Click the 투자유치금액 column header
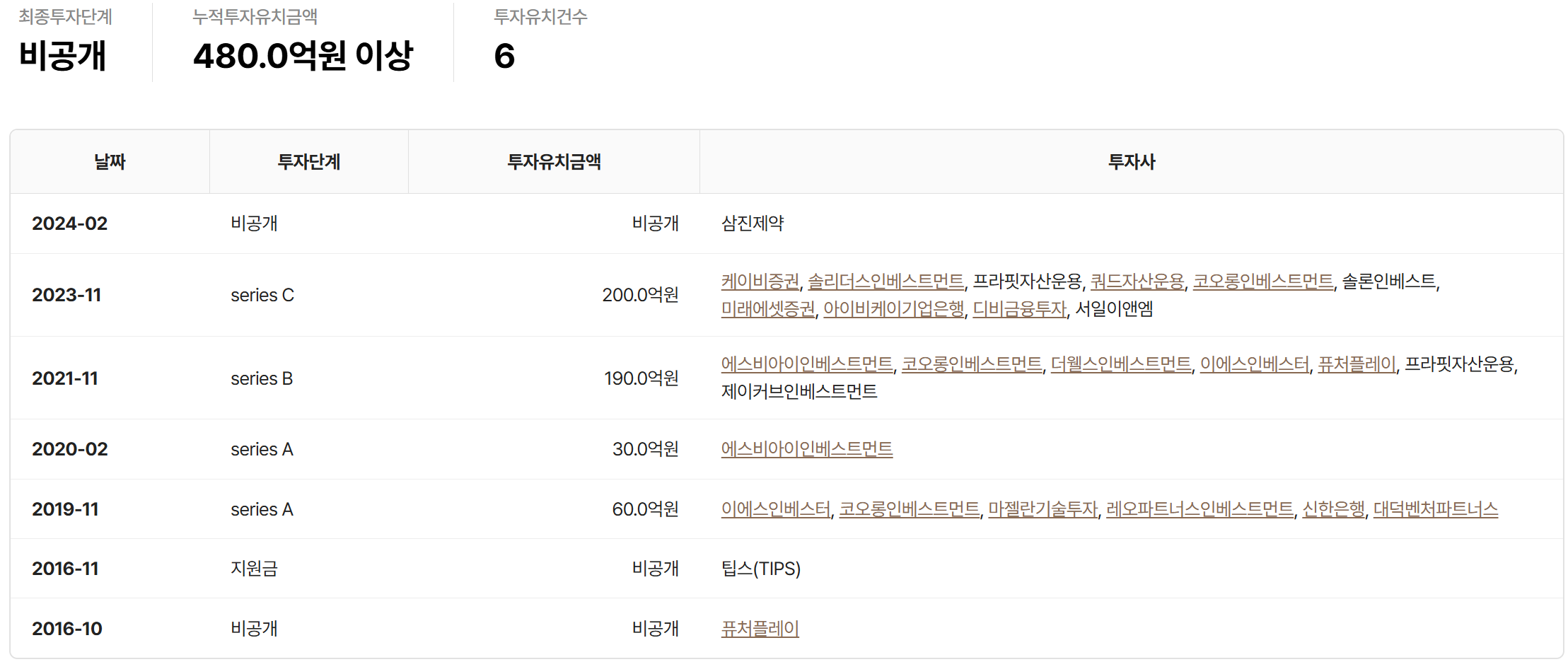This screenshot has width=1568, height=662. (x=554, y=162)
